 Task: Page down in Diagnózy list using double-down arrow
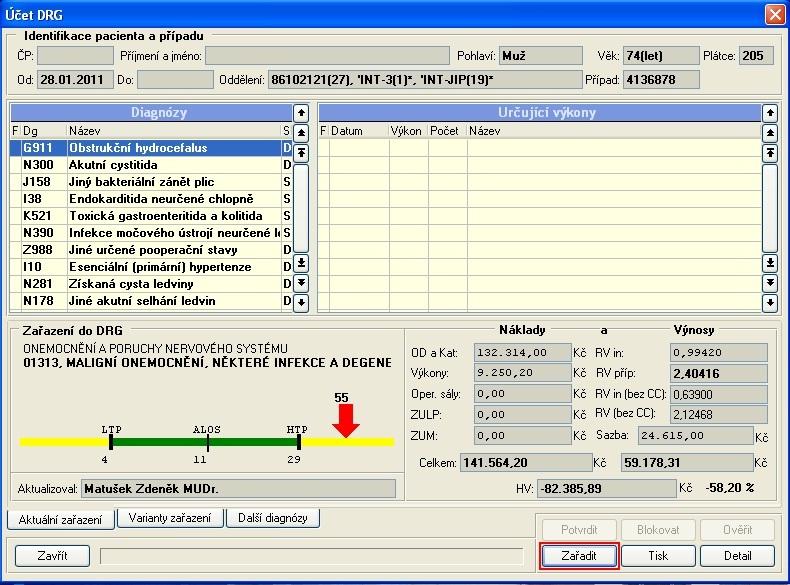[301, 283]
